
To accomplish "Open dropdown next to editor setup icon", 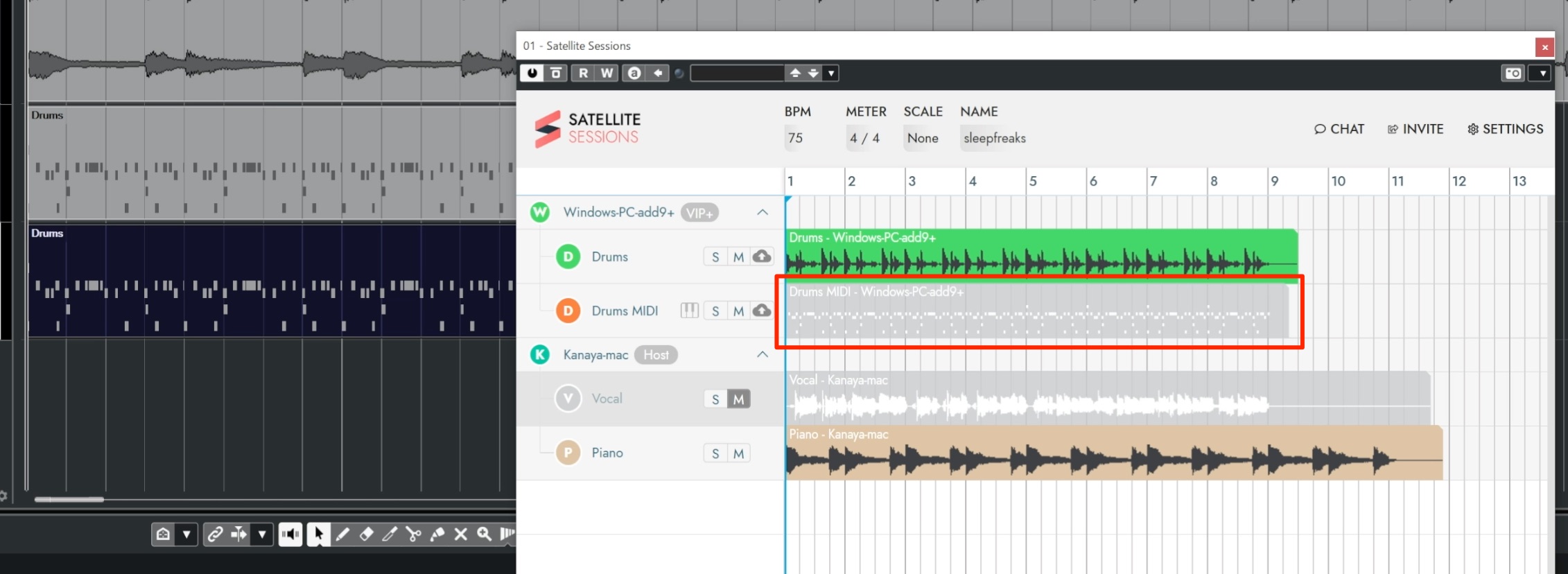I will tap(186, 534).
